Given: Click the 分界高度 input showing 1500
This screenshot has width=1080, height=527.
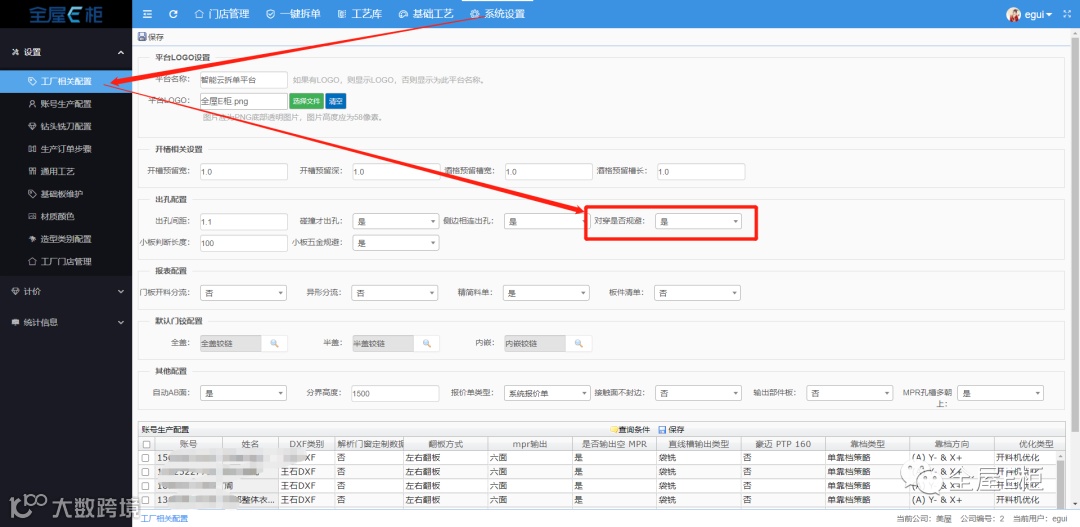Looking at the screenshot, I should point(395,393).
